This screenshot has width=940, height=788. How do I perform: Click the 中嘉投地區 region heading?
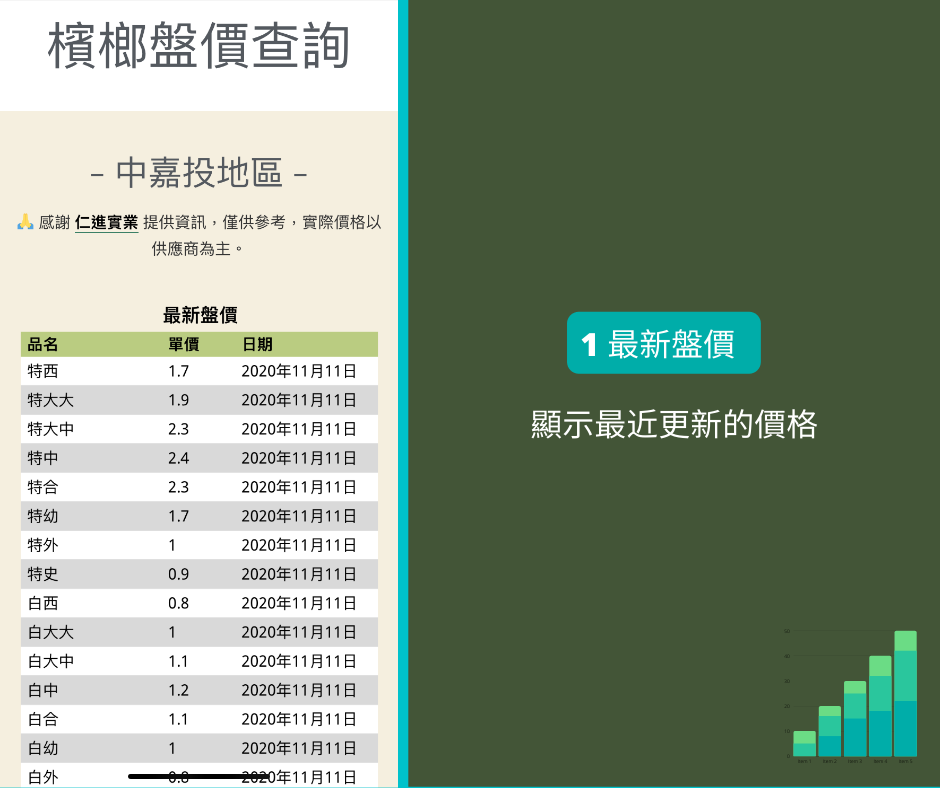point(199,173)
